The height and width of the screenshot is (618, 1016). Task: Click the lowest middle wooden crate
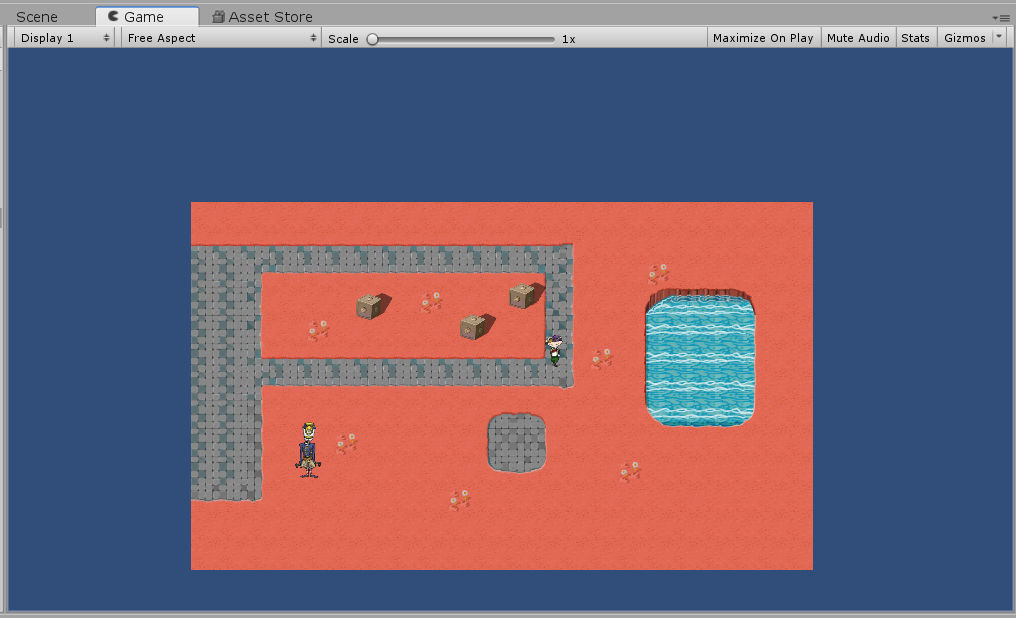[474, 326]
